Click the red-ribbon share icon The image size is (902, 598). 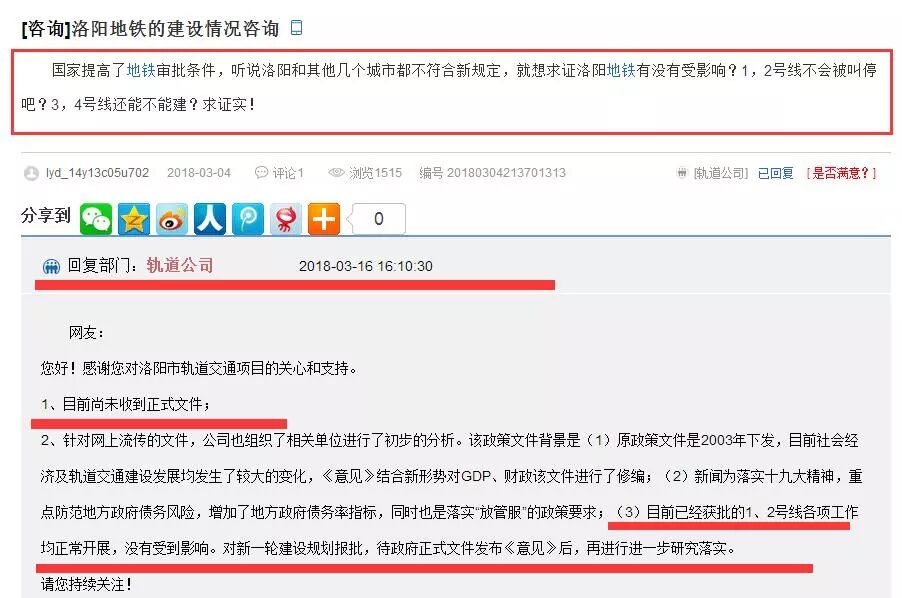pyautogui.click(x=286, y=219)
